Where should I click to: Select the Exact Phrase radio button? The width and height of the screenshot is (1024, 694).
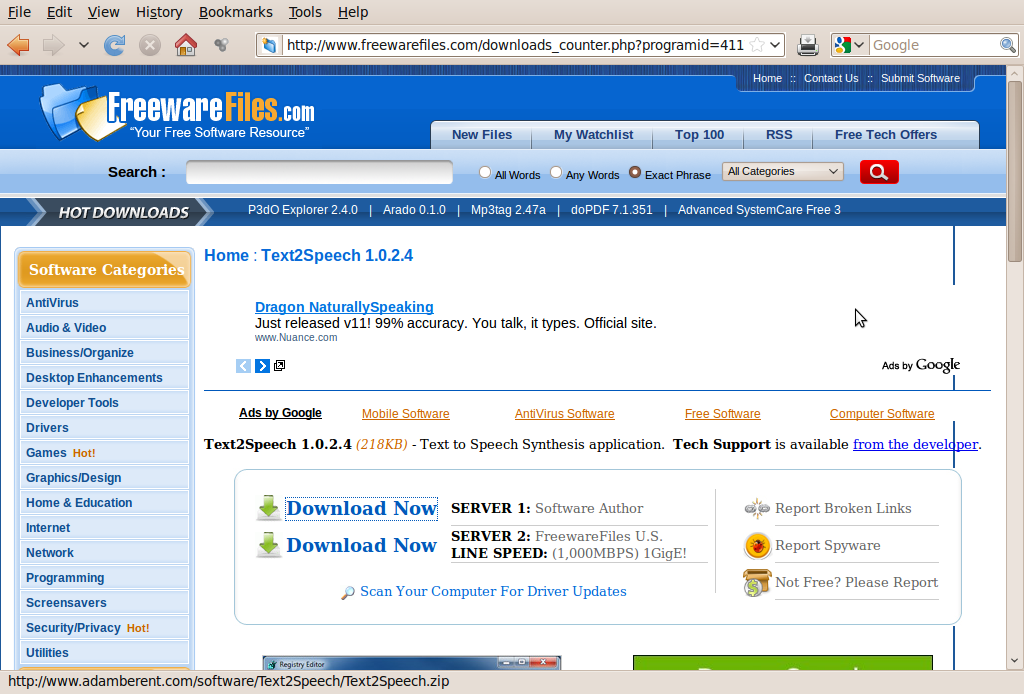tap(635, 172)
